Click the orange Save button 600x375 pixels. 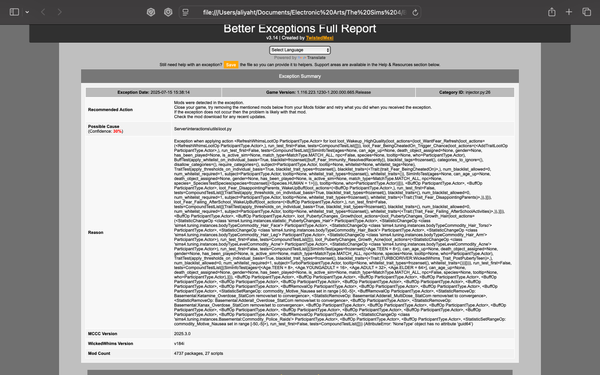click(x=231, y=65)
